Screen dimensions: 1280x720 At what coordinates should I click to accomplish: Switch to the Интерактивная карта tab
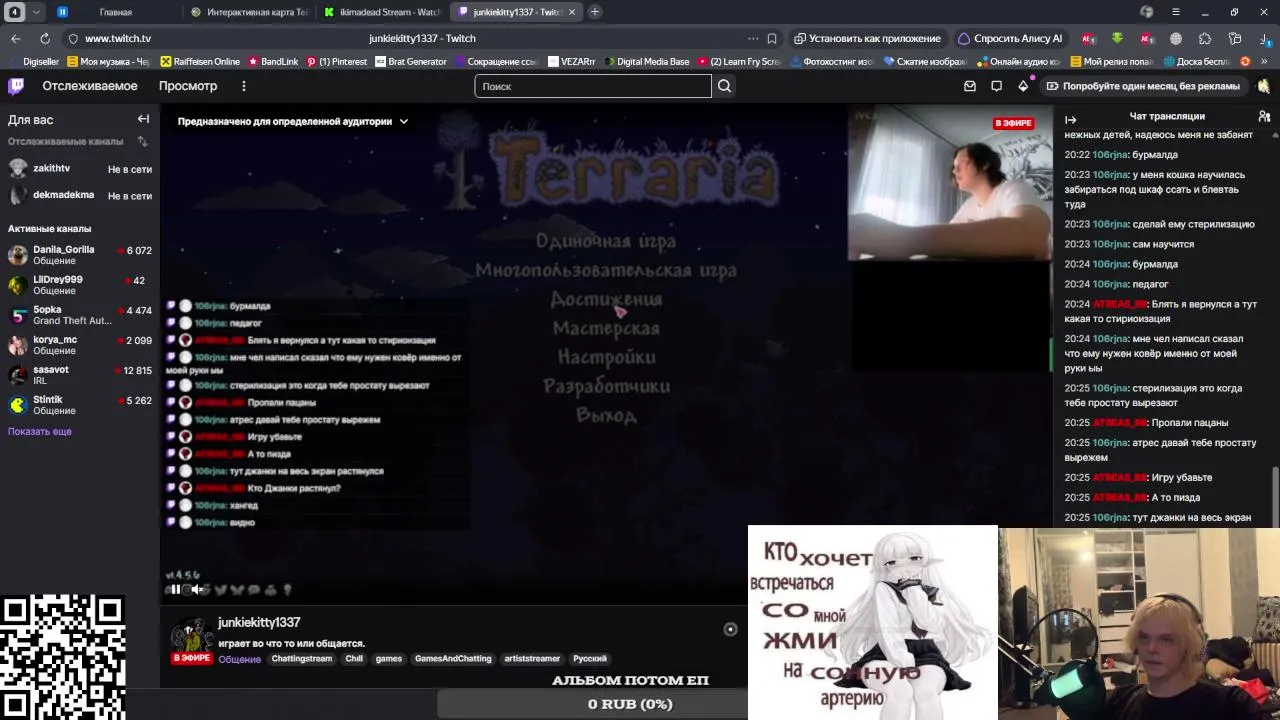pyautogui.click(x=250, y=12)
